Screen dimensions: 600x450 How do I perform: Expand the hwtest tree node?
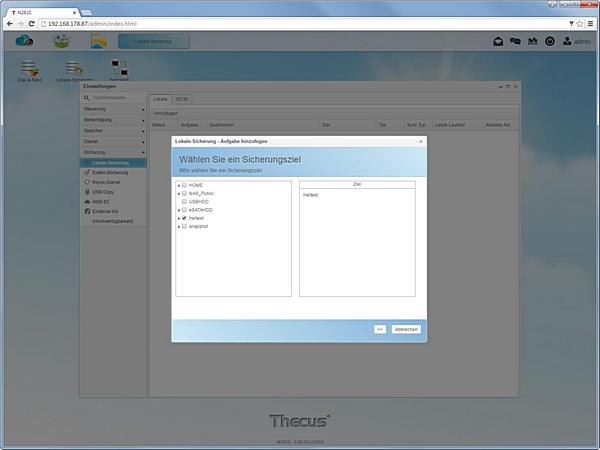click(x=179, y=218)
